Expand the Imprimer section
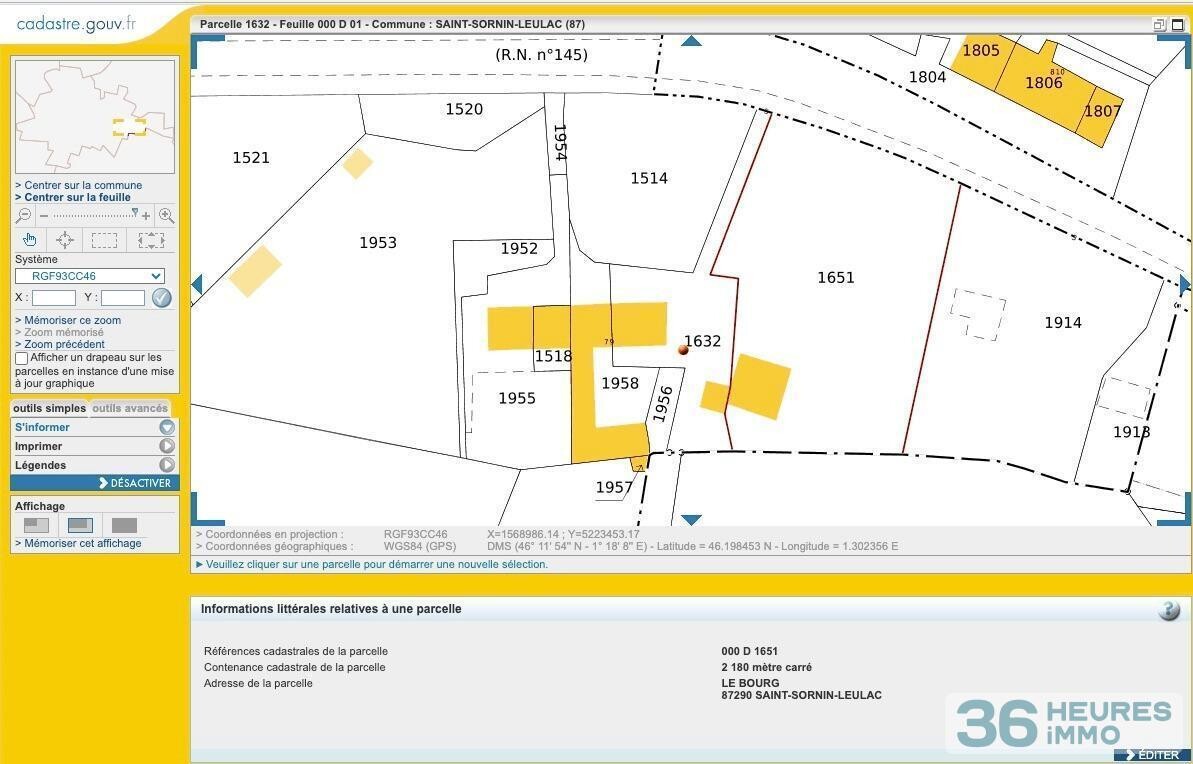Screen dimensions: 1193x764 pos(166,446)
